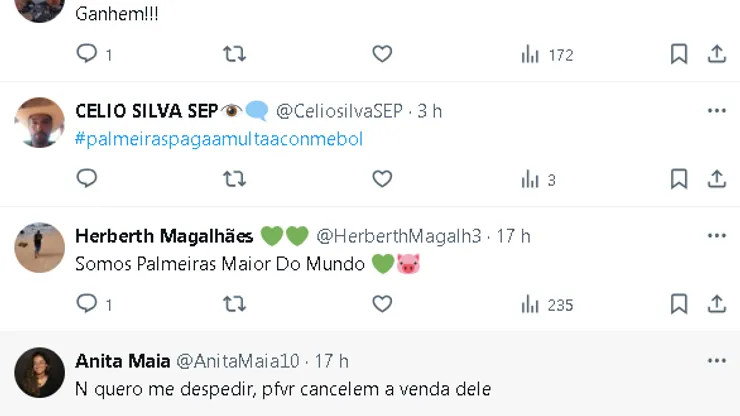Like the Herberth Magalhães tweet

(382, 304)
